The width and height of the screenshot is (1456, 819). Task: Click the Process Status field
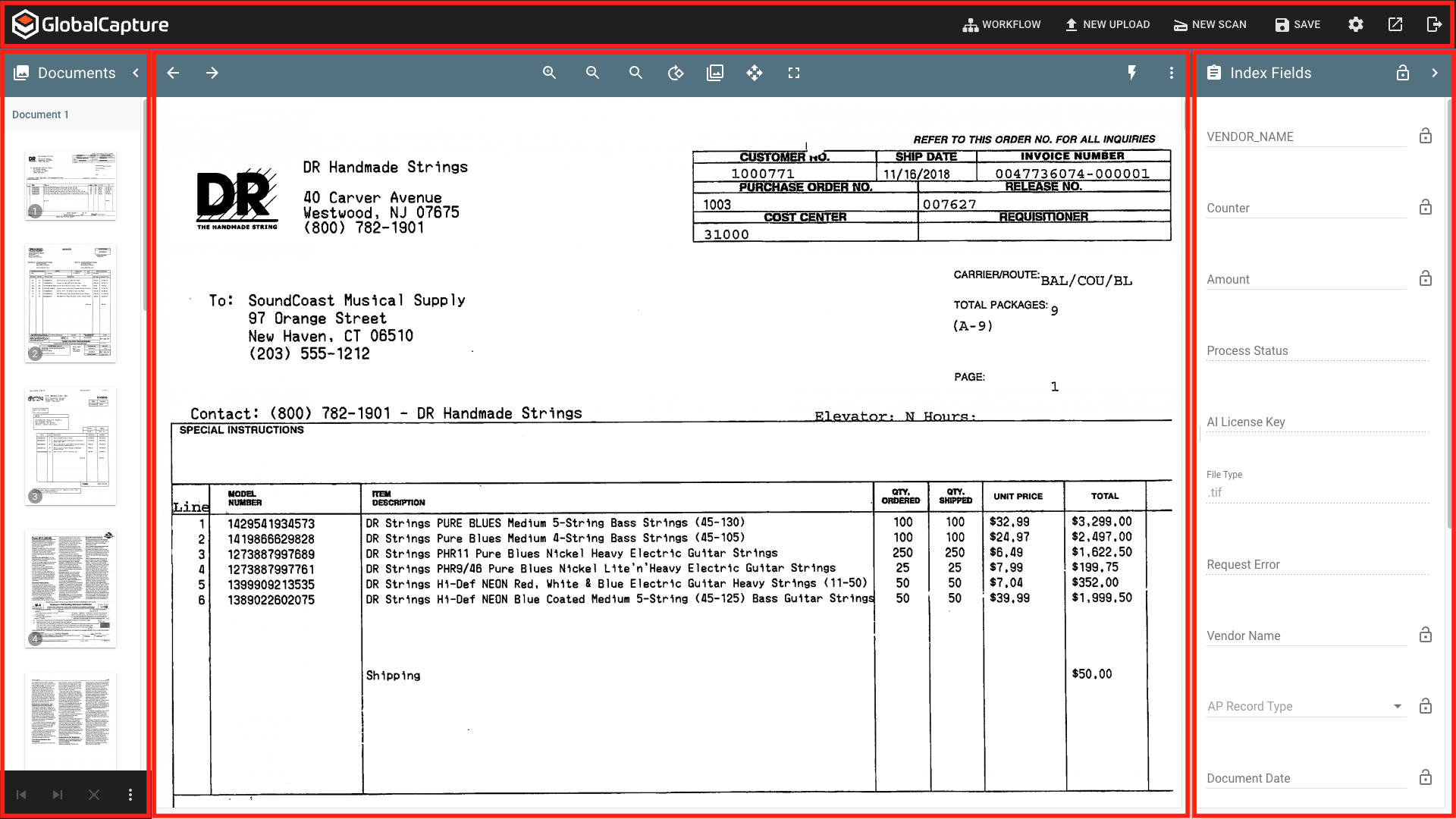point(1318,350)
